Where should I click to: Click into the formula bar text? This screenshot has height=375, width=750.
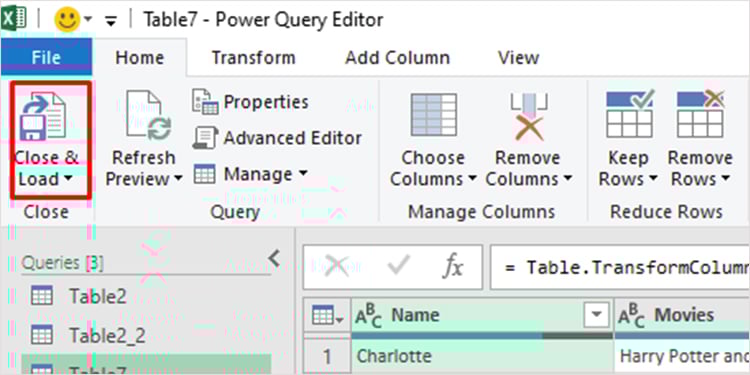click(620, 267)
